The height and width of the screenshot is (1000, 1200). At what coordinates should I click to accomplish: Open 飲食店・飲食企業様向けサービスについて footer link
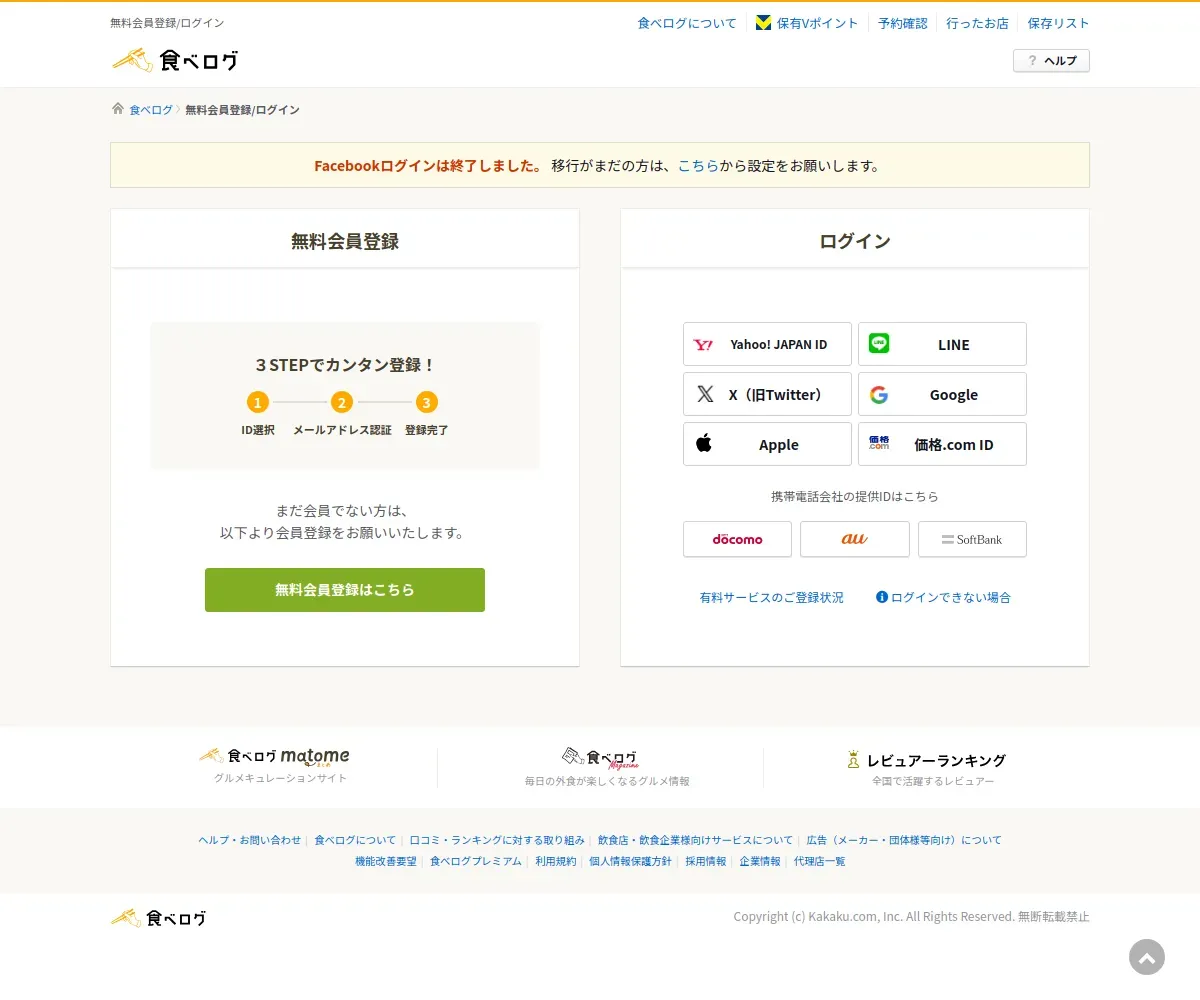(x=696, y=840)
